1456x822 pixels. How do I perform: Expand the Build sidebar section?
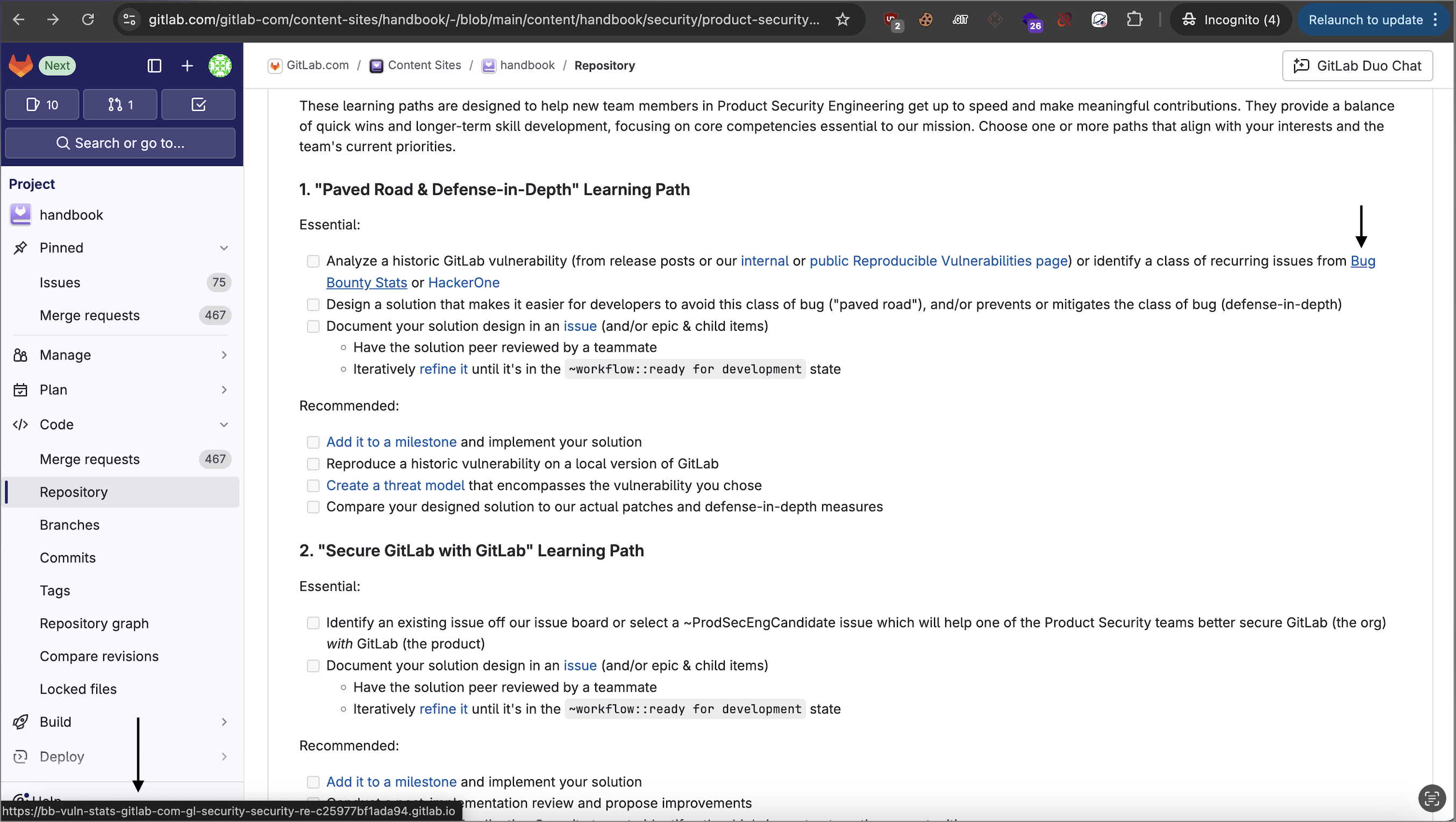pyautogui.click(x=224, y=722)
